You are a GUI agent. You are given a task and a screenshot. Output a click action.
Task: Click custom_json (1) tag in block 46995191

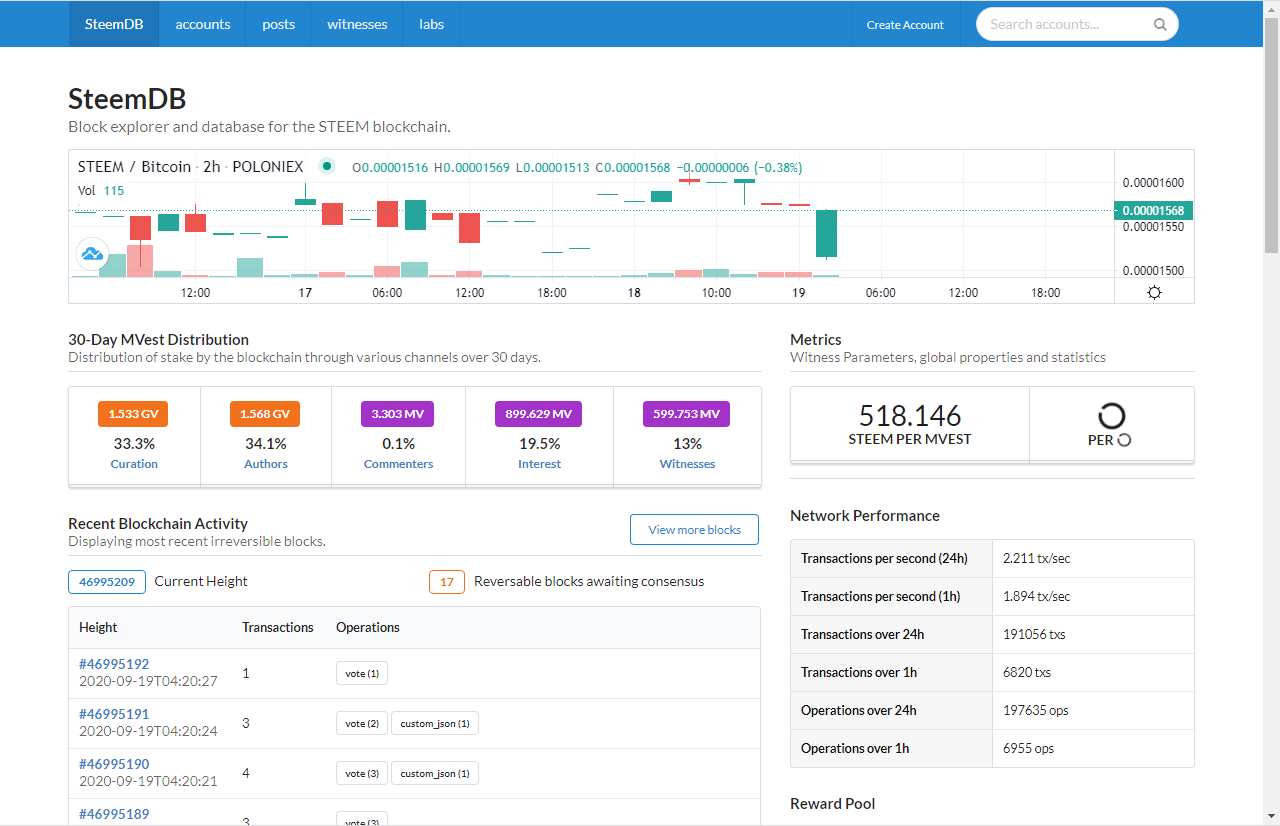click(435, 723)
